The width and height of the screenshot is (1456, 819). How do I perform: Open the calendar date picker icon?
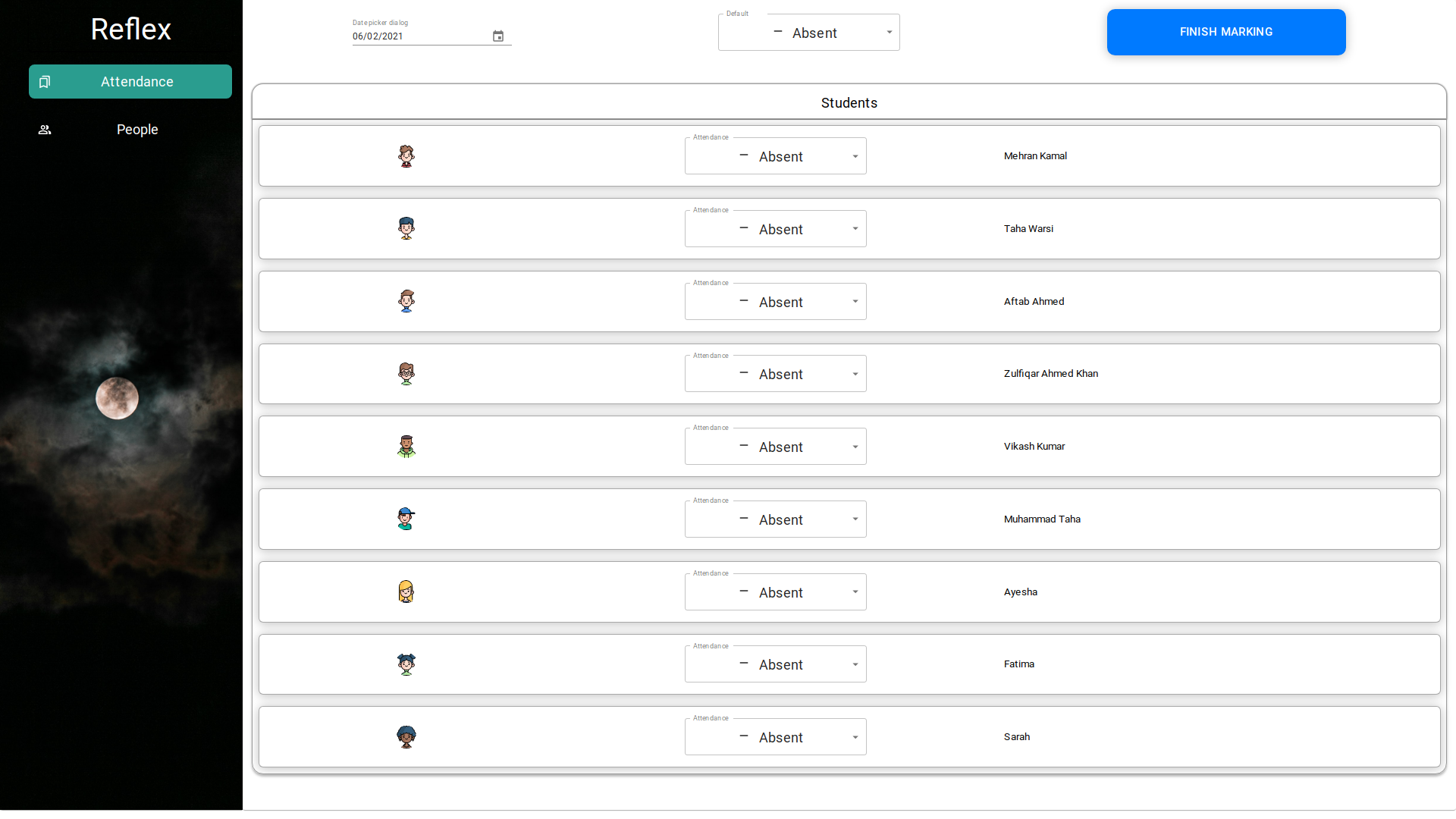pyautogui.click(x=498, y=36)
